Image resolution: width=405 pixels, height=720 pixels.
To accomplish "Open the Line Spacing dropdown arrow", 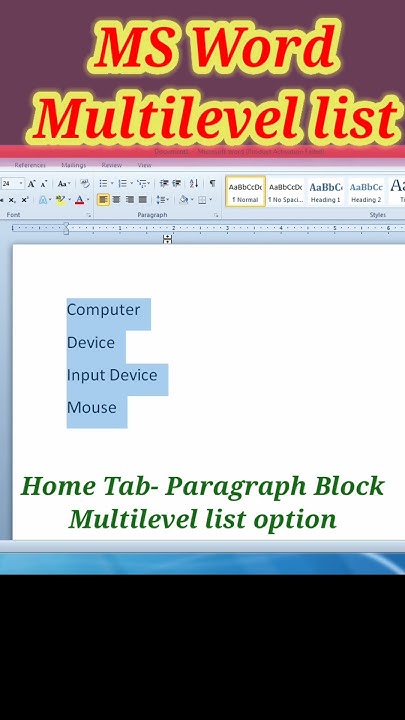I will point(168,200).
